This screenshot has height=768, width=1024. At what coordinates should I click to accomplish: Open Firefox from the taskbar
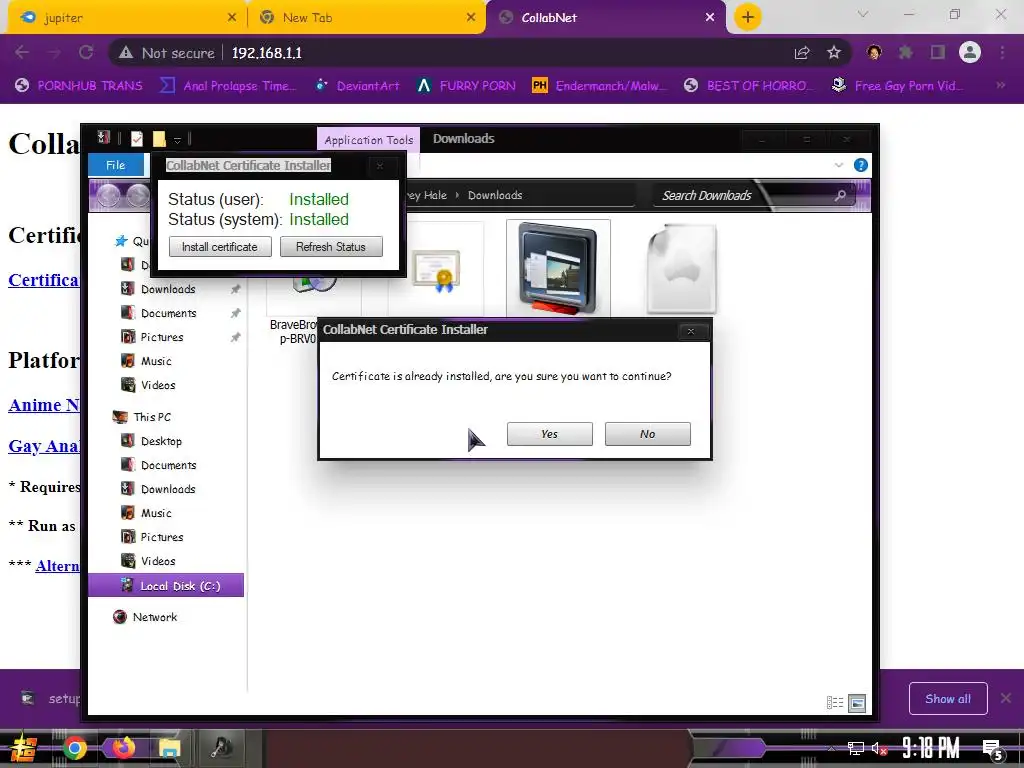point(122,748)
